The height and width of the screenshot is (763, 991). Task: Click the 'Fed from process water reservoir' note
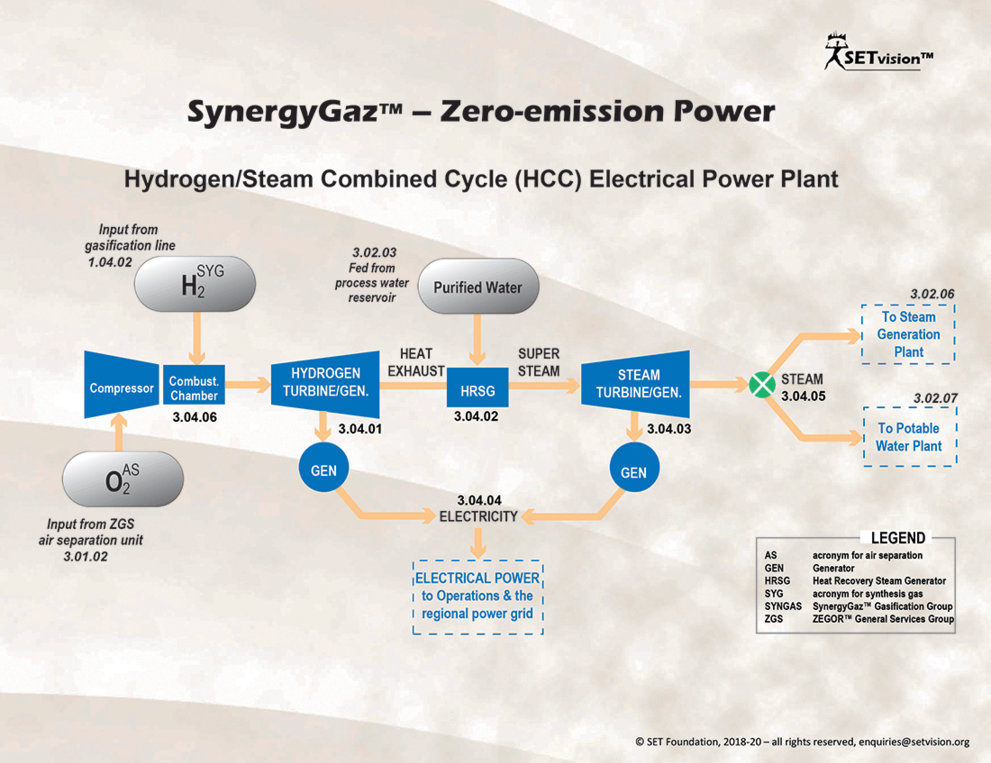click(x=372, y=283)
